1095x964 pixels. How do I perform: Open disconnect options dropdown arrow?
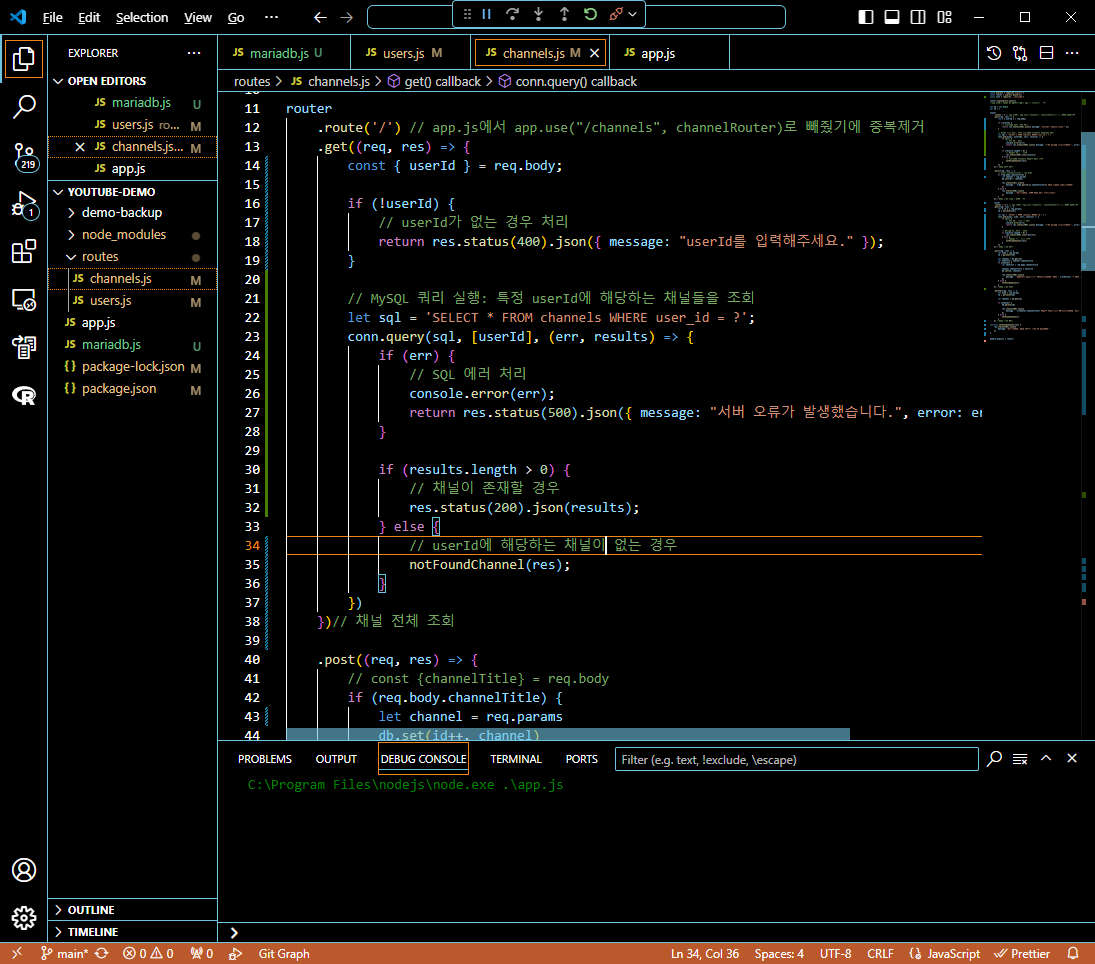[633, 14]
